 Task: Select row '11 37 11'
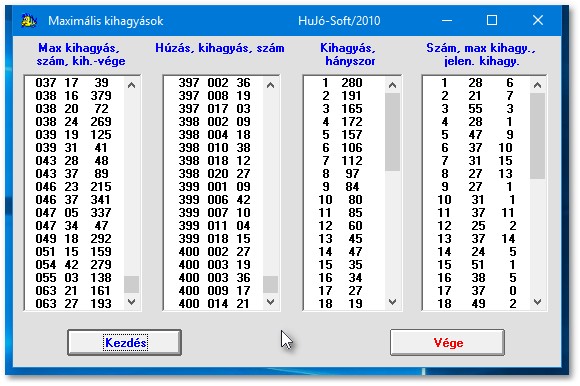(x=477, y=212)
